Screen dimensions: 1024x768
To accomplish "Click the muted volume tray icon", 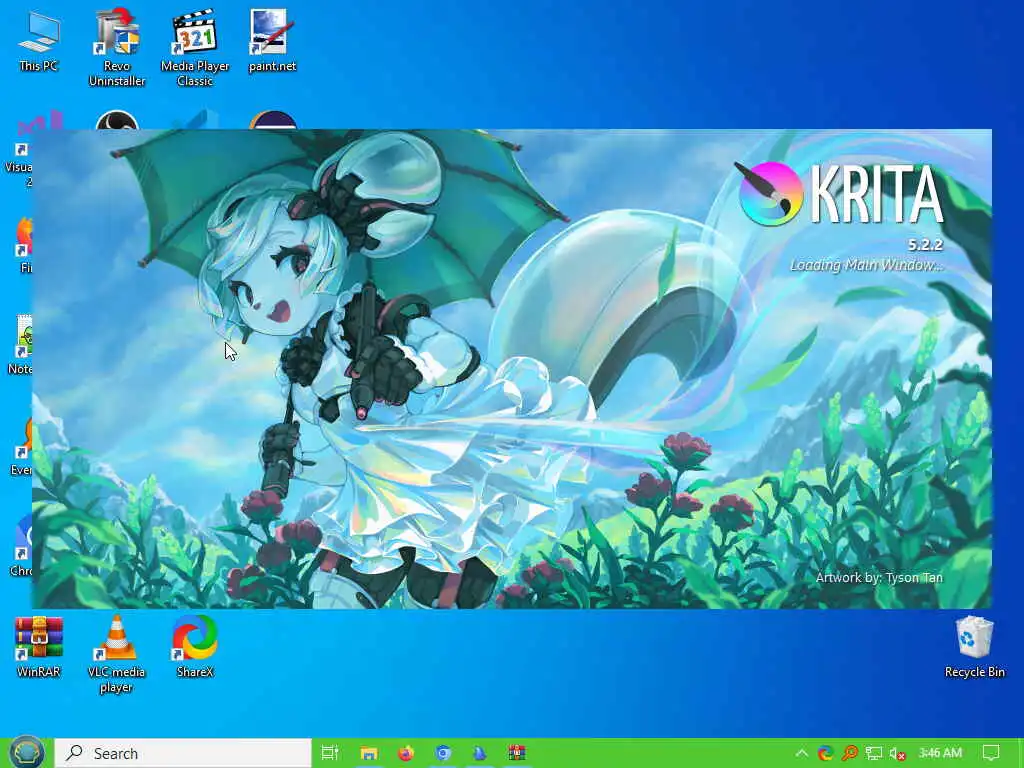I will point(898,754).
